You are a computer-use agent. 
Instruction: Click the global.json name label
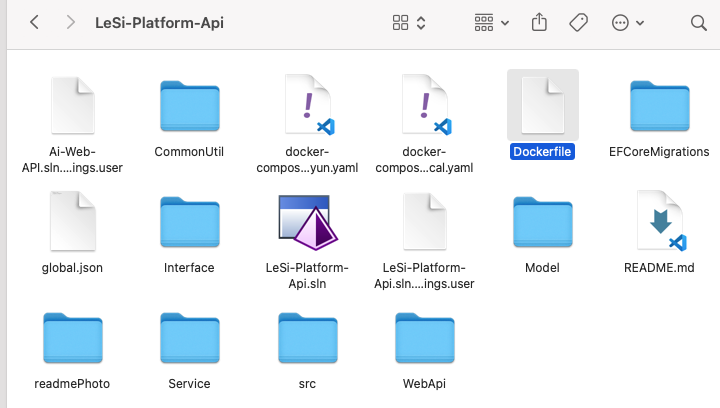click(x=72, y=268)
